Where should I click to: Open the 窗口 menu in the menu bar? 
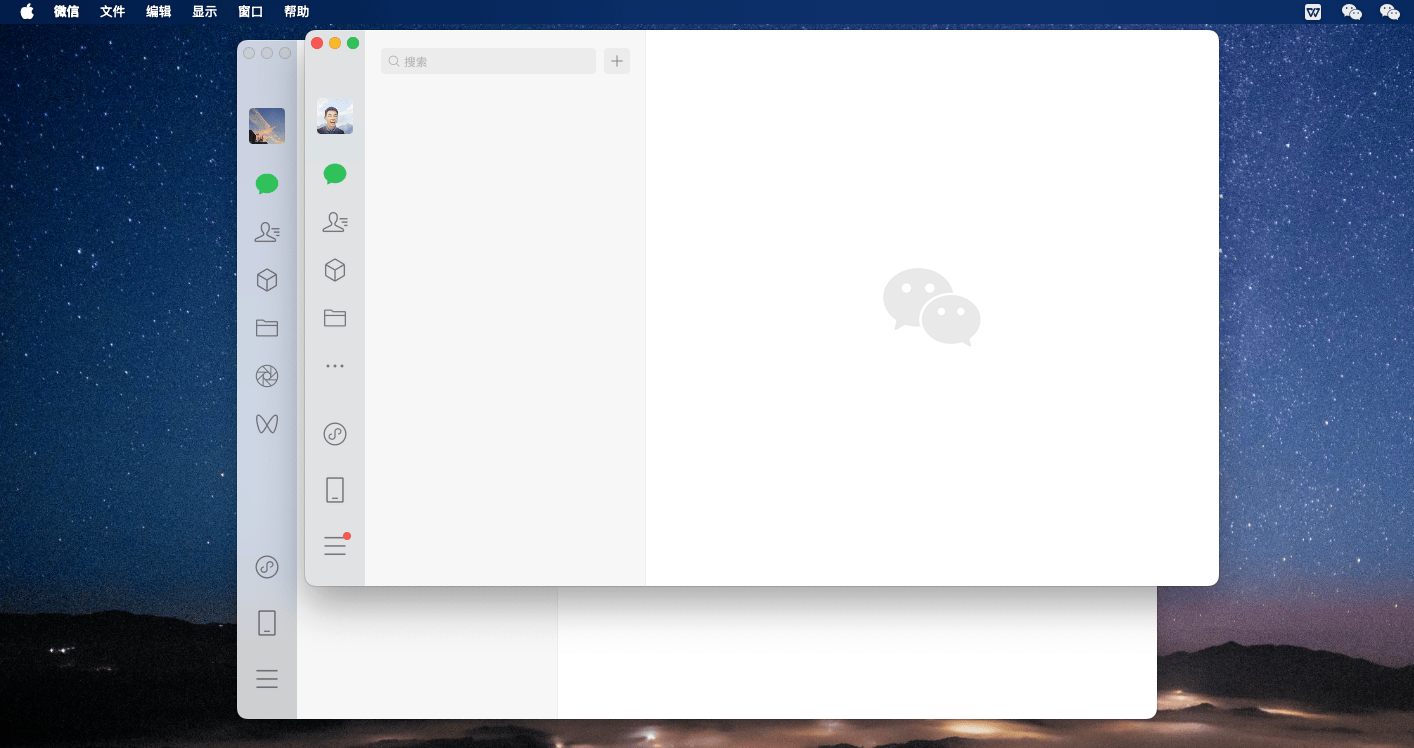[251, 12]
